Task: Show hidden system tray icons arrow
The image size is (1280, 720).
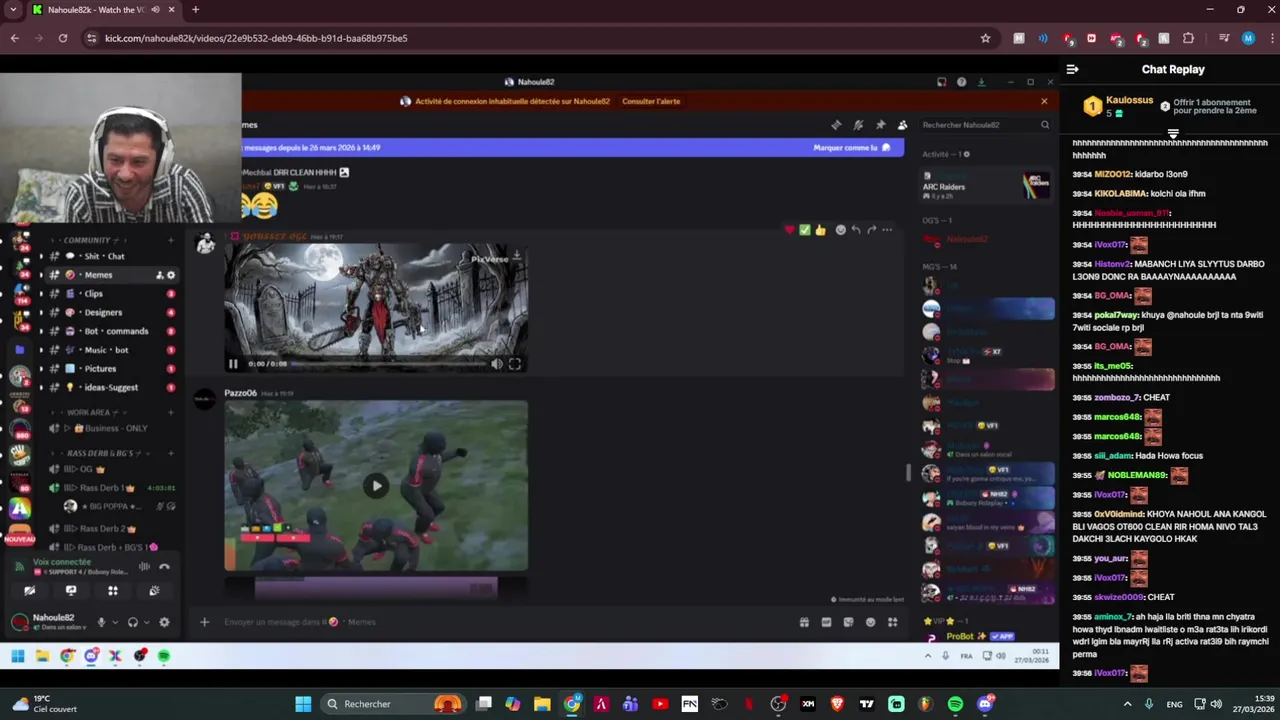Action: [x=1128, y=704]
